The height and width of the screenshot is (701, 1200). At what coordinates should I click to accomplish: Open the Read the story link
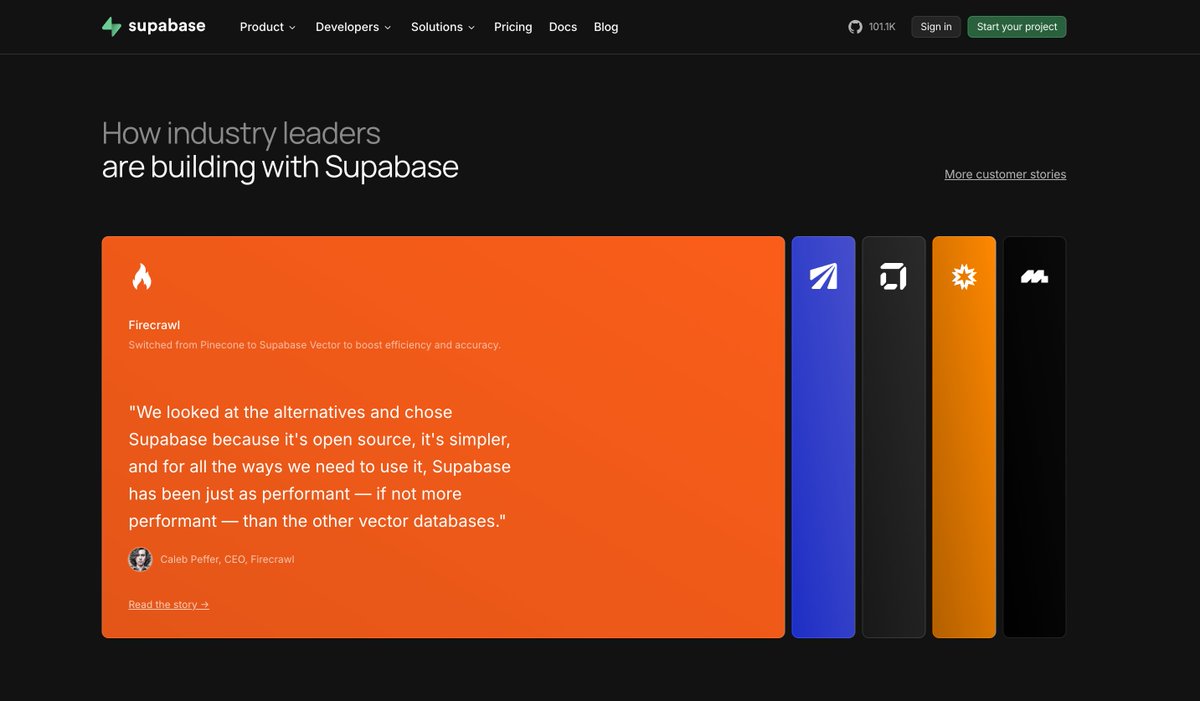point(169,604)
